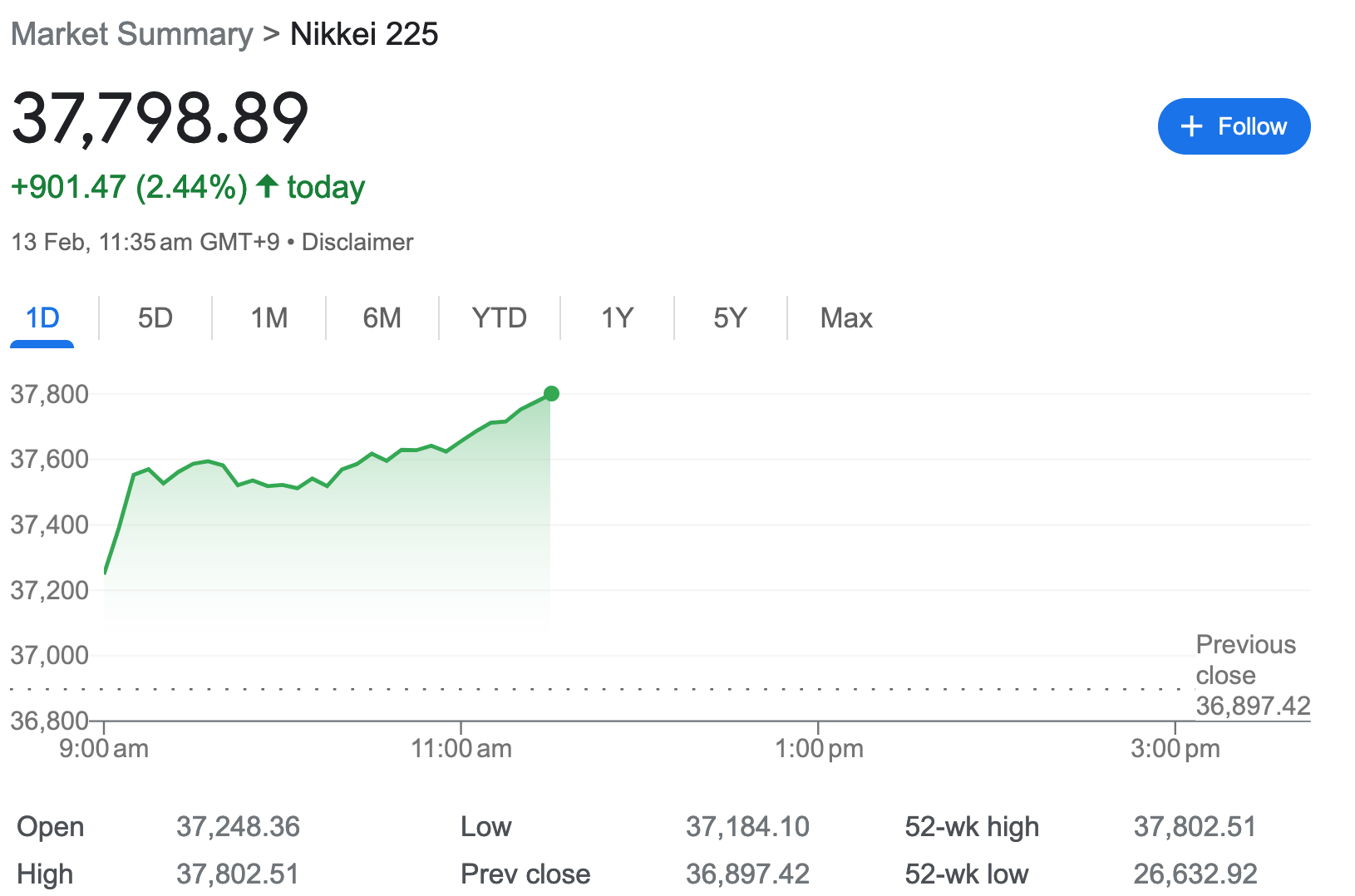
Task: Open the Disclaimer link
Action: [357, 242]
